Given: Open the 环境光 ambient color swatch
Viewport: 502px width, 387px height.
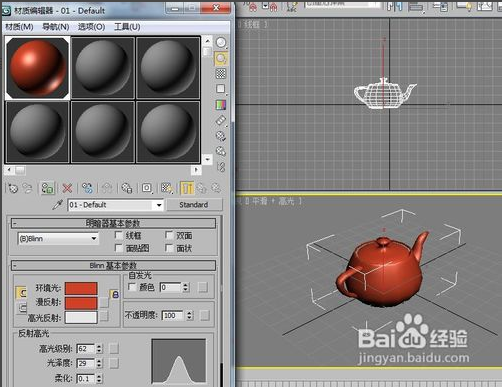Looking at the screenshot, I should 81,288.
